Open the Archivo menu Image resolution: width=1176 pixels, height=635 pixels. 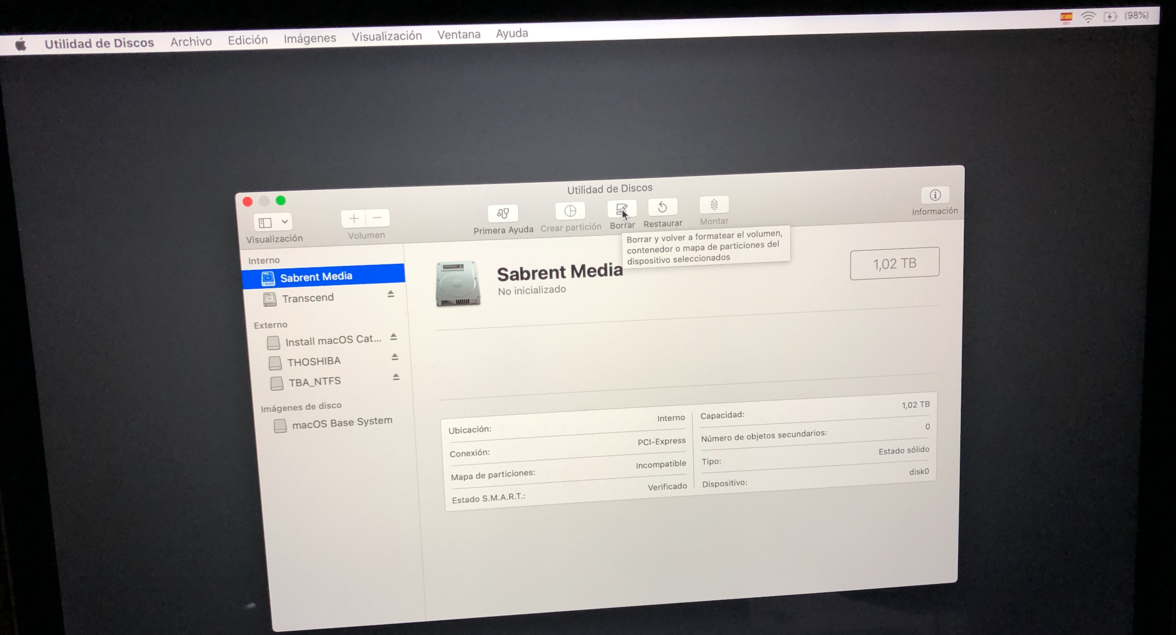[190, 41]
